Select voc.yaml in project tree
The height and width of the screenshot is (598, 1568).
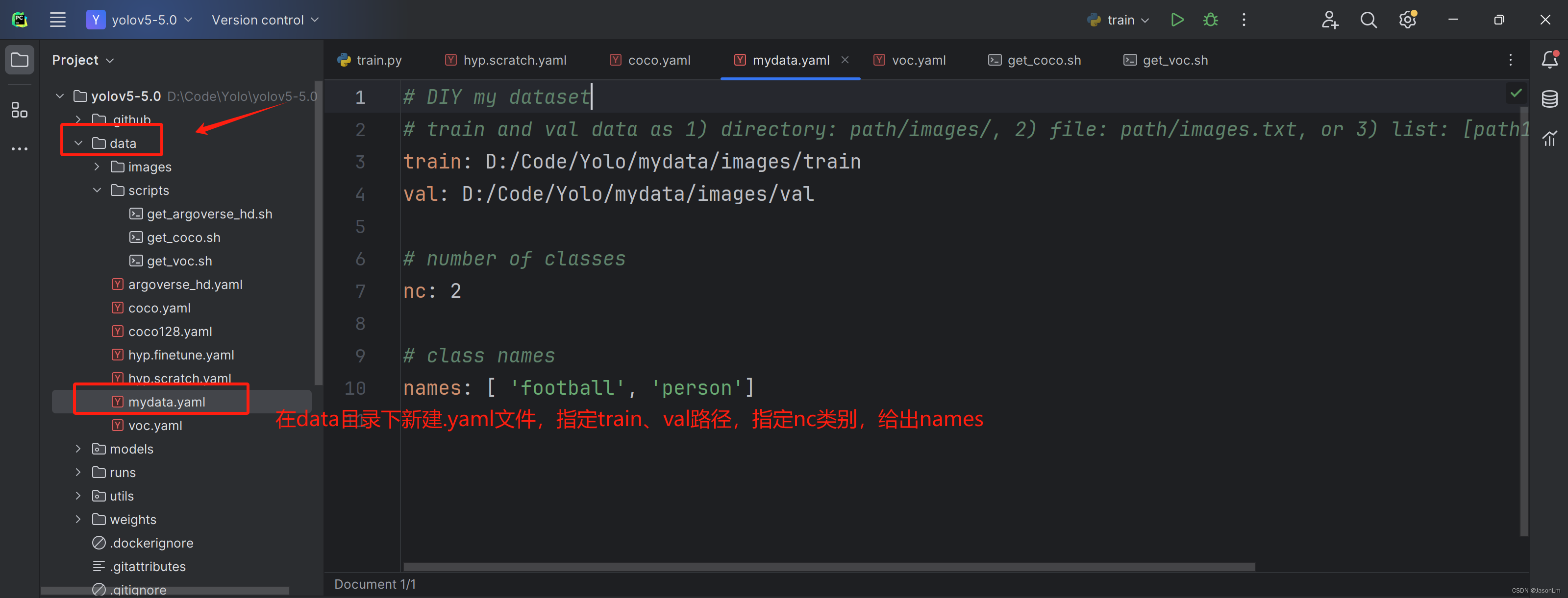pyautogui.click(x=147, y=425)
